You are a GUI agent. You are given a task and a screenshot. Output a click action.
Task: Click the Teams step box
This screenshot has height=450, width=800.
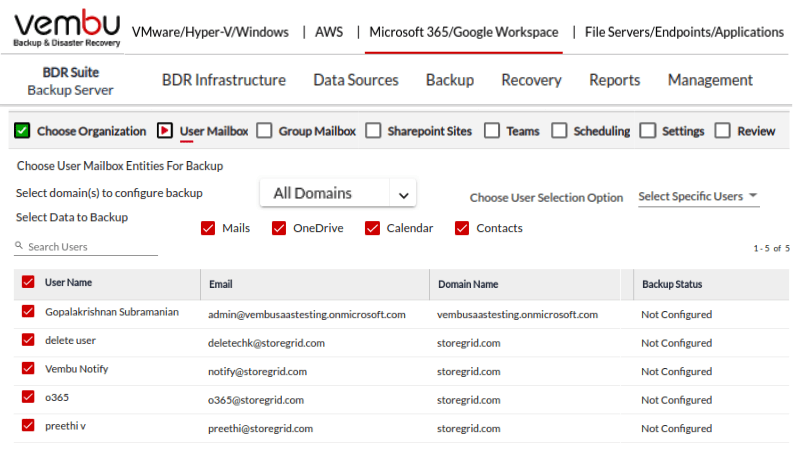492,130
